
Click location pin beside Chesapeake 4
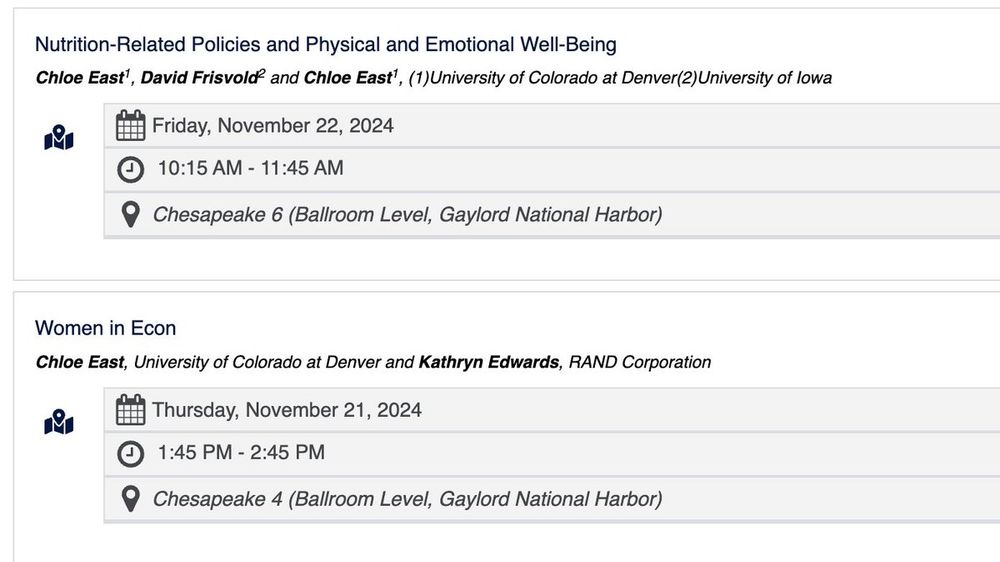130,499
